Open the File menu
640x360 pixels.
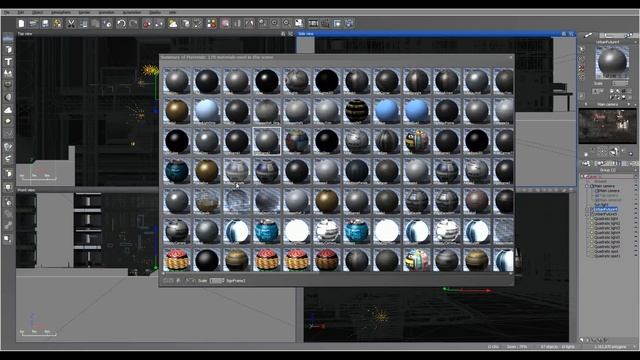(x=7, y=13)
